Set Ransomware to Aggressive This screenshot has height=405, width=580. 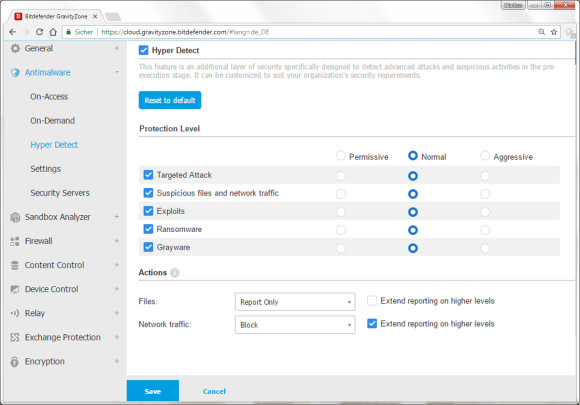(x=485, y=230)
